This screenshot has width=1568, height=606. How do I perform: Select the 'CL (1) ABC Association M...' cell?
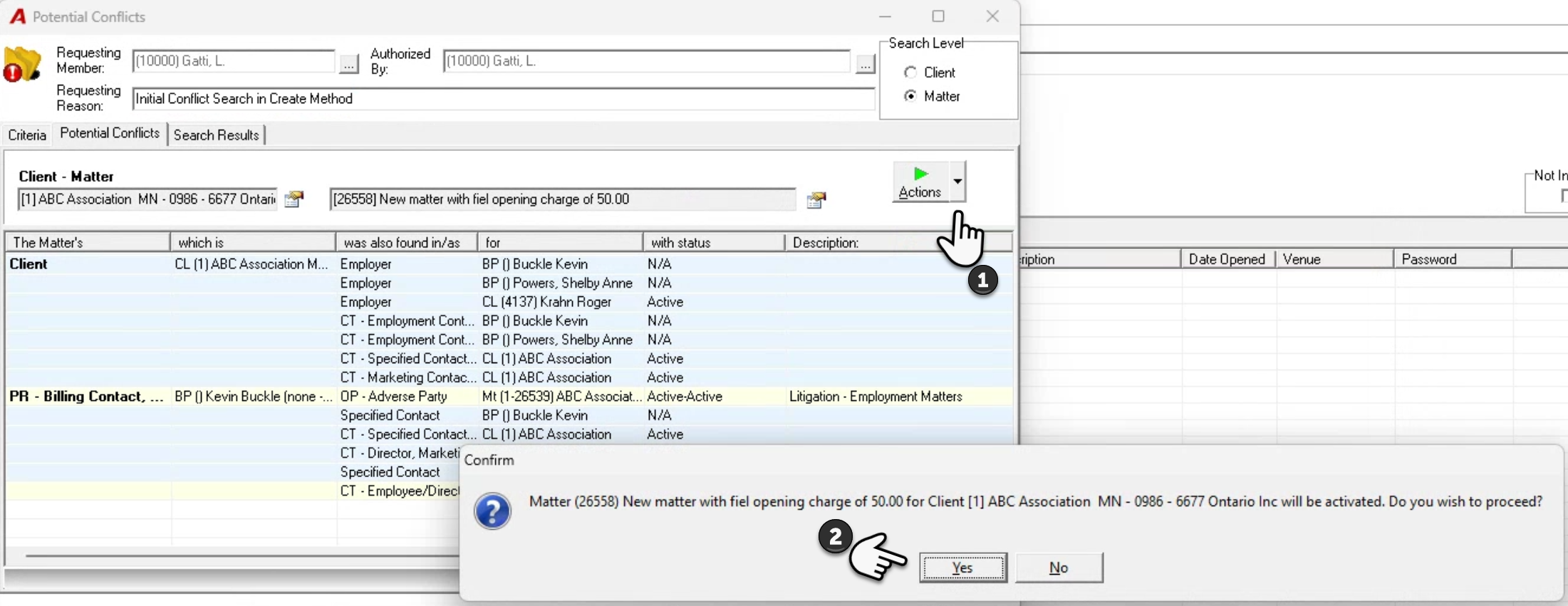coord(252,264)
